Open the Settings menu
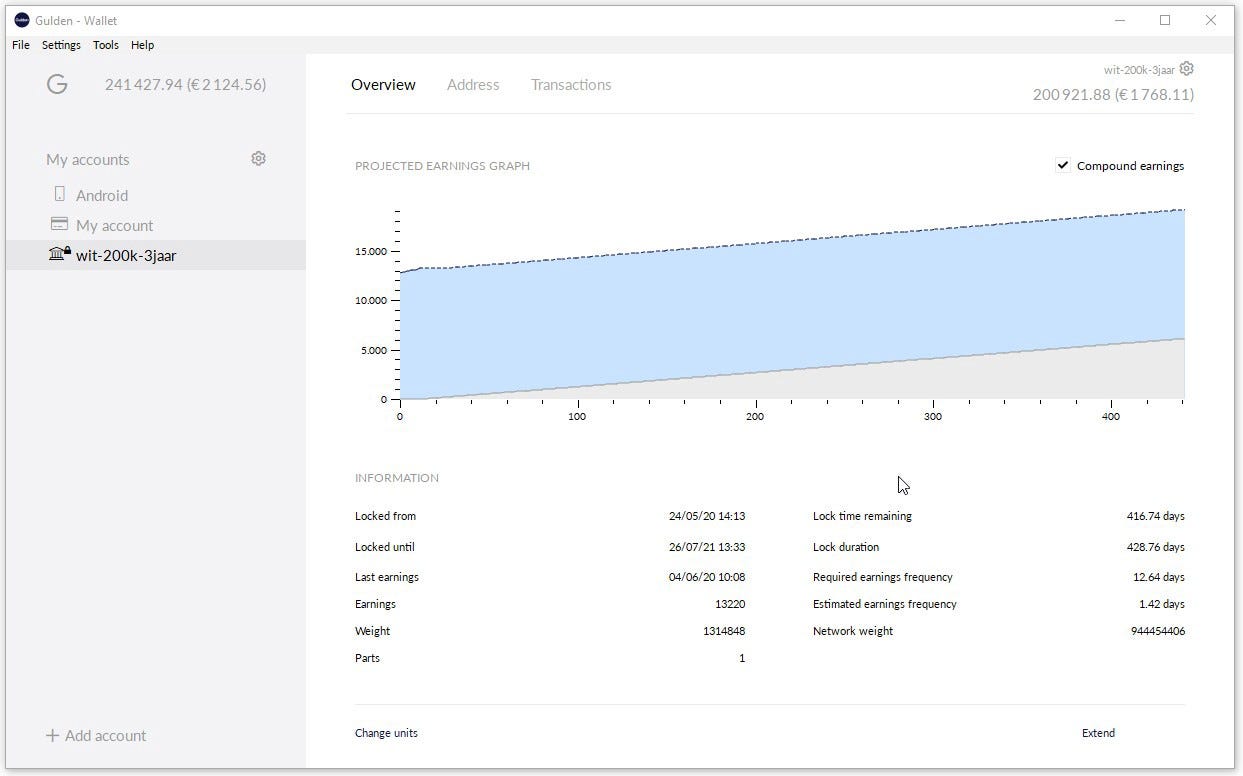Viewport: 1243px width, 776px height. 61,45
